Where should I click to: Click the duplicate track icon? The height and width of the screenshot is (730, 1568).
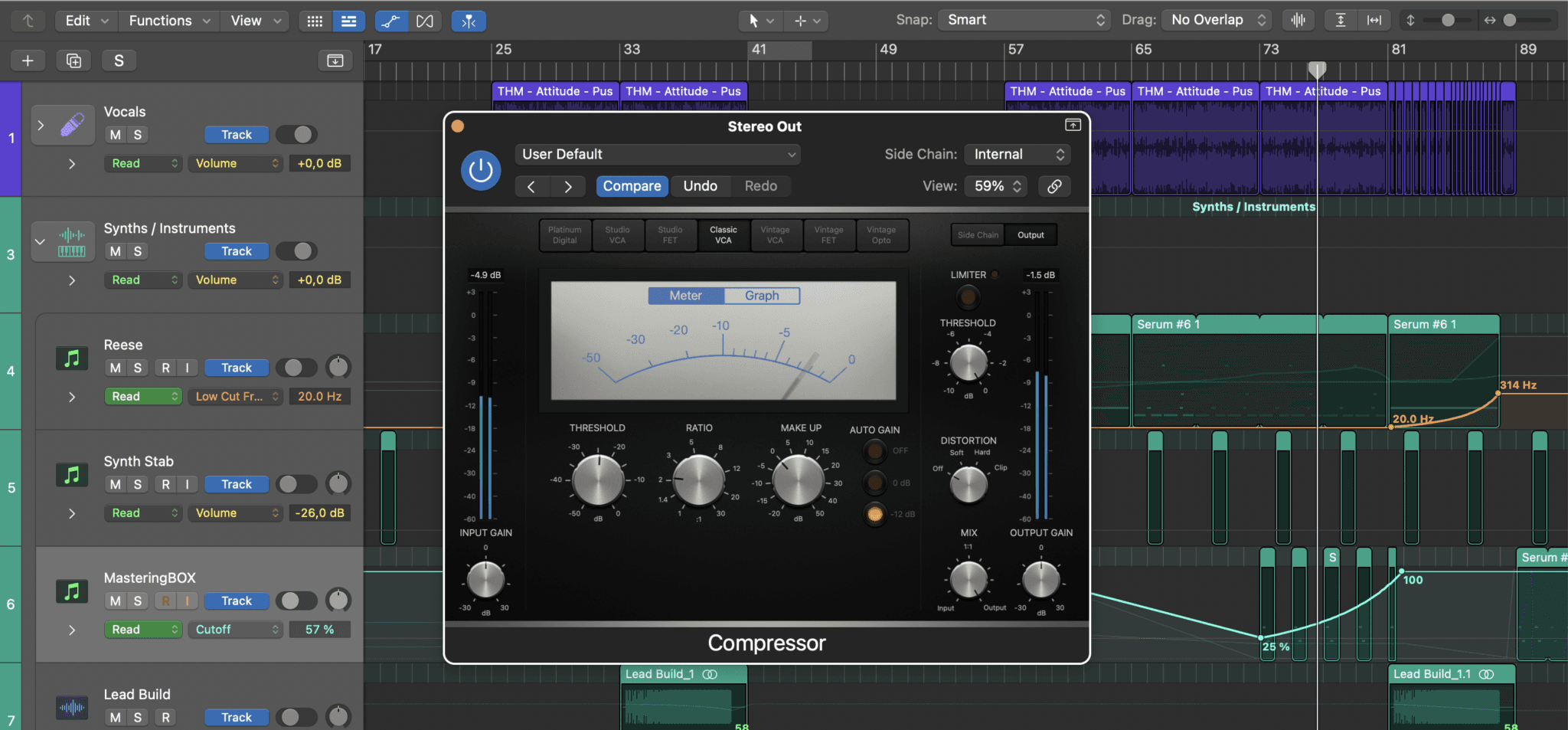click(x=73, y=61)
